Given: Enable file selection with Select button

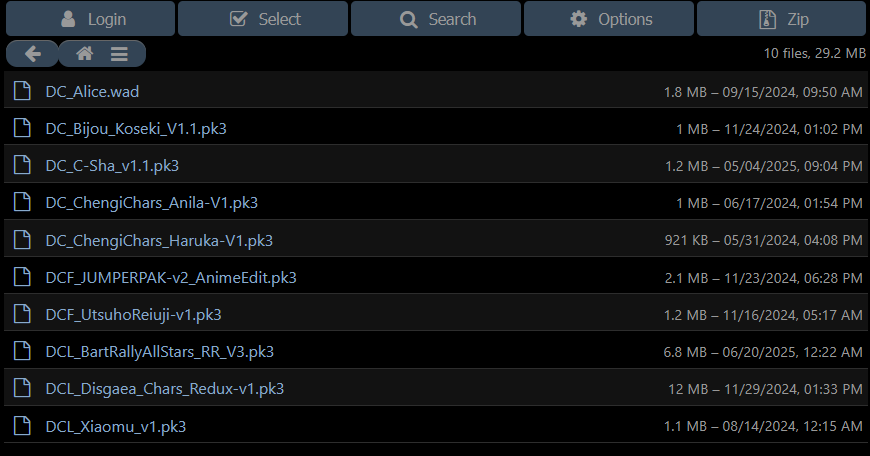Looking at the screenshot, I should [263, 19].
